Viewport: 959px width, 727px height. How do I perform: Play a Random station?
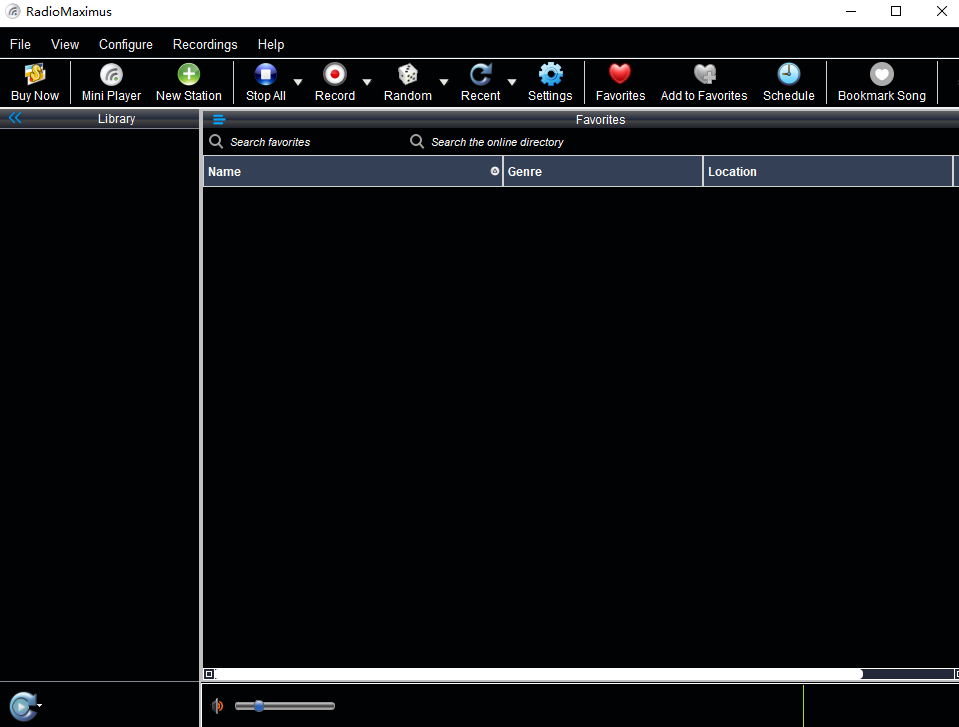(407, 81)
